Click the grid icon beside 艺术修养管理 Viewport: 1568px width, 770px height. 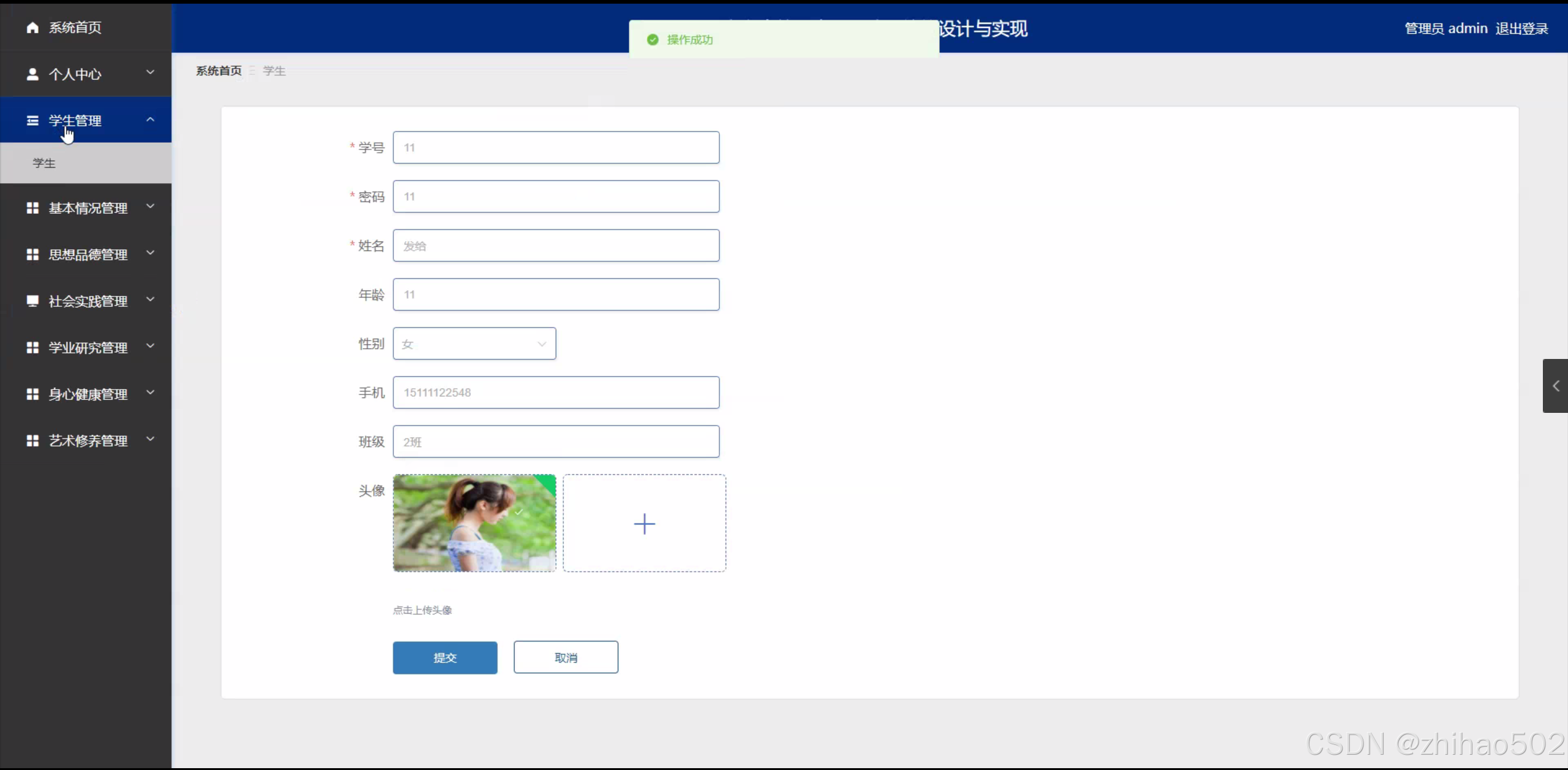tap(32, 440)
